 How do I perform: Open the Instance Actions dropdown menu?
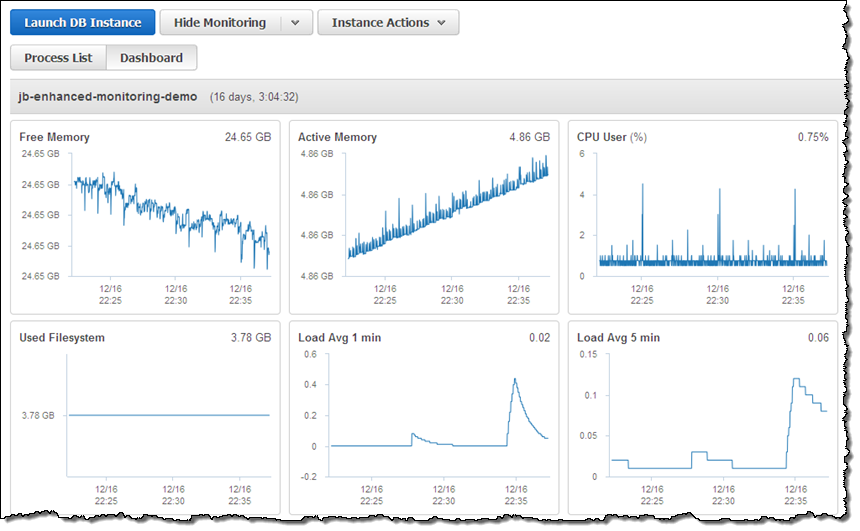point(388,23)
